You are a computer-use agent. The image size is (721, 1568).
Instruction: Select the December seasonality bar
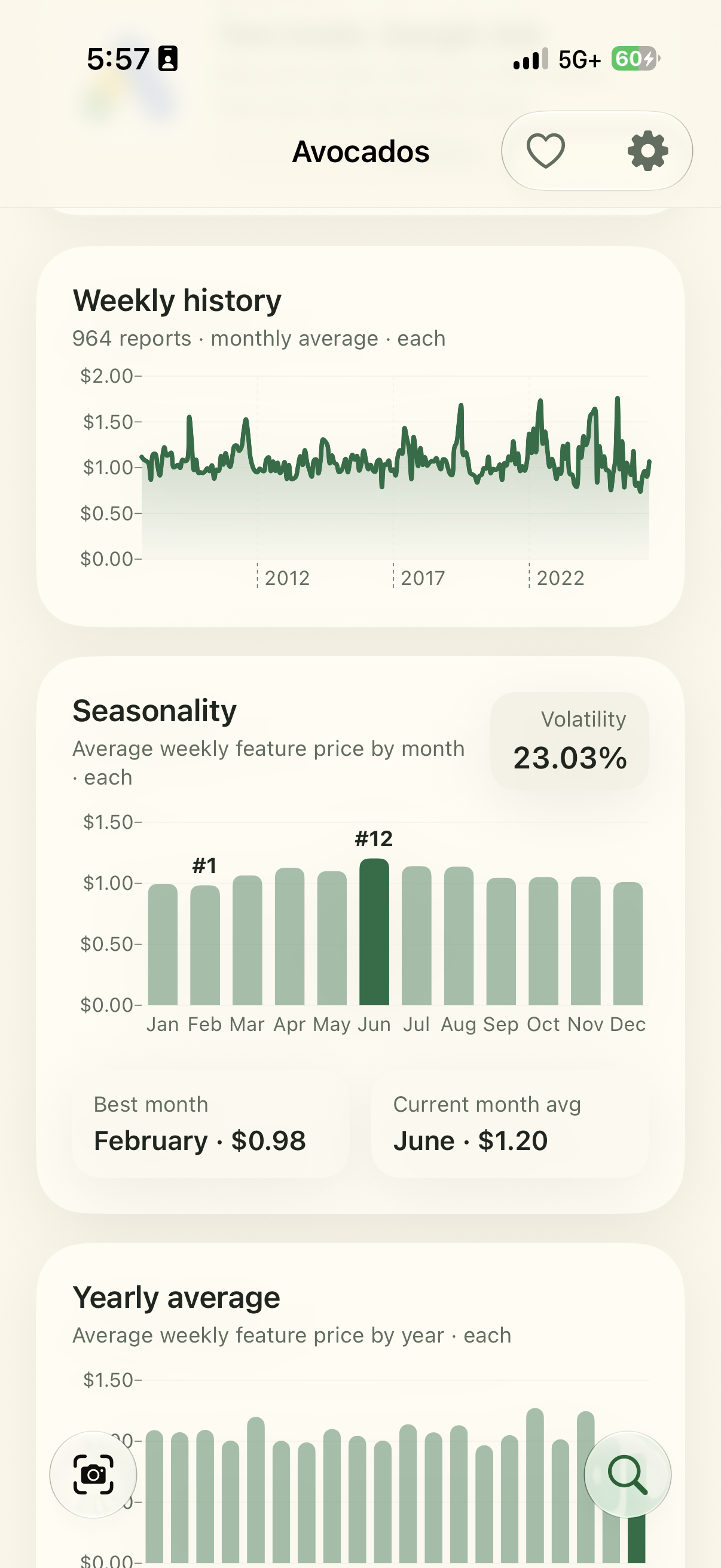628,944
